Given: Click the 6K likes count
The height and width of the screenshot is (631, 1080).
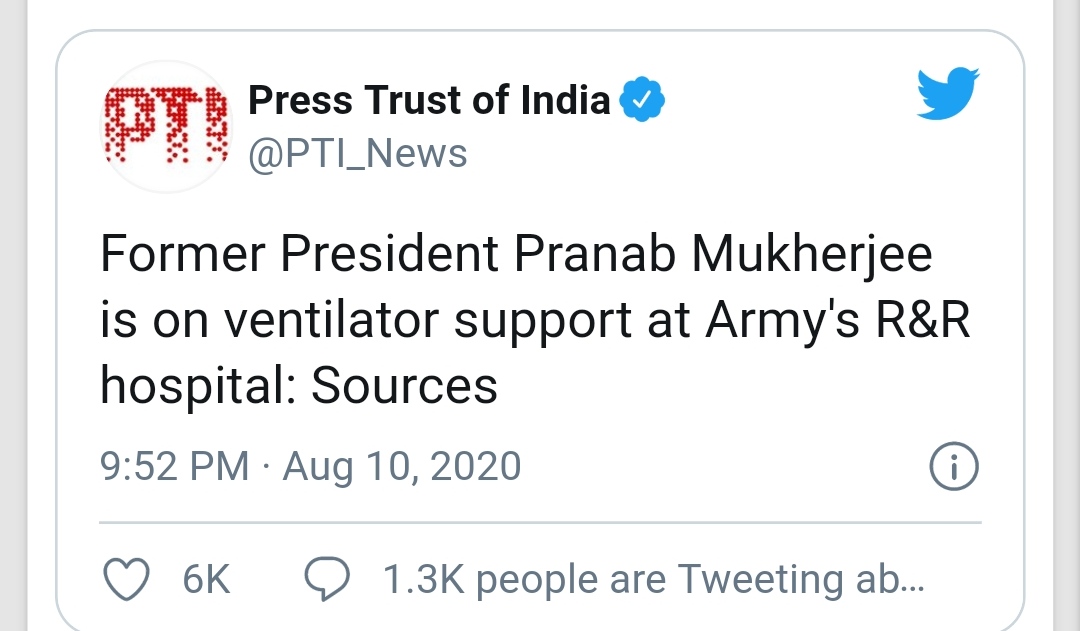Looking at the screenshot, I should click(x=207, y=580).
